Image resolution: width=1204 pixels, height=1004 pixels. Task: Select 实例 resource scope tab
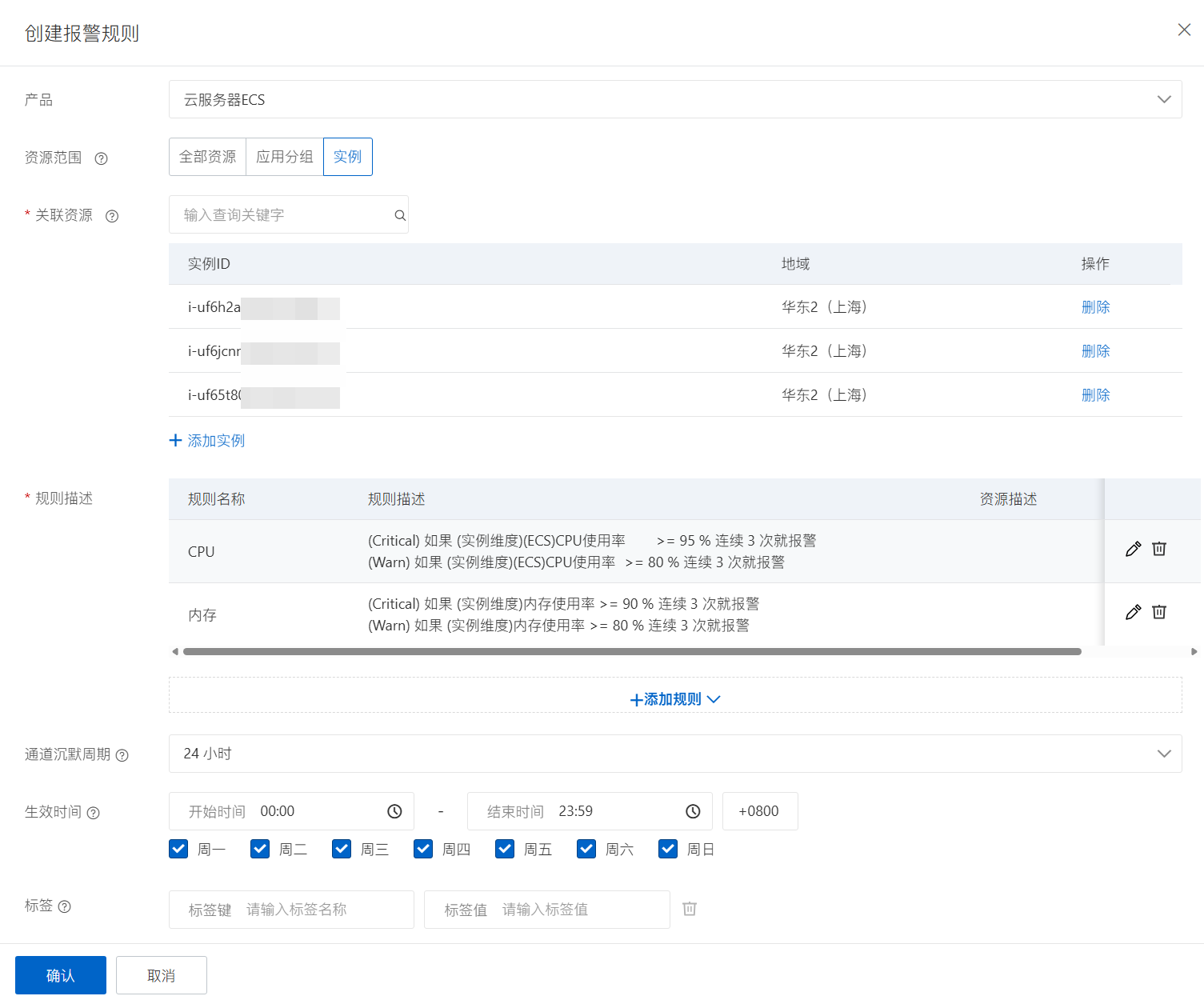click(348, 157)
